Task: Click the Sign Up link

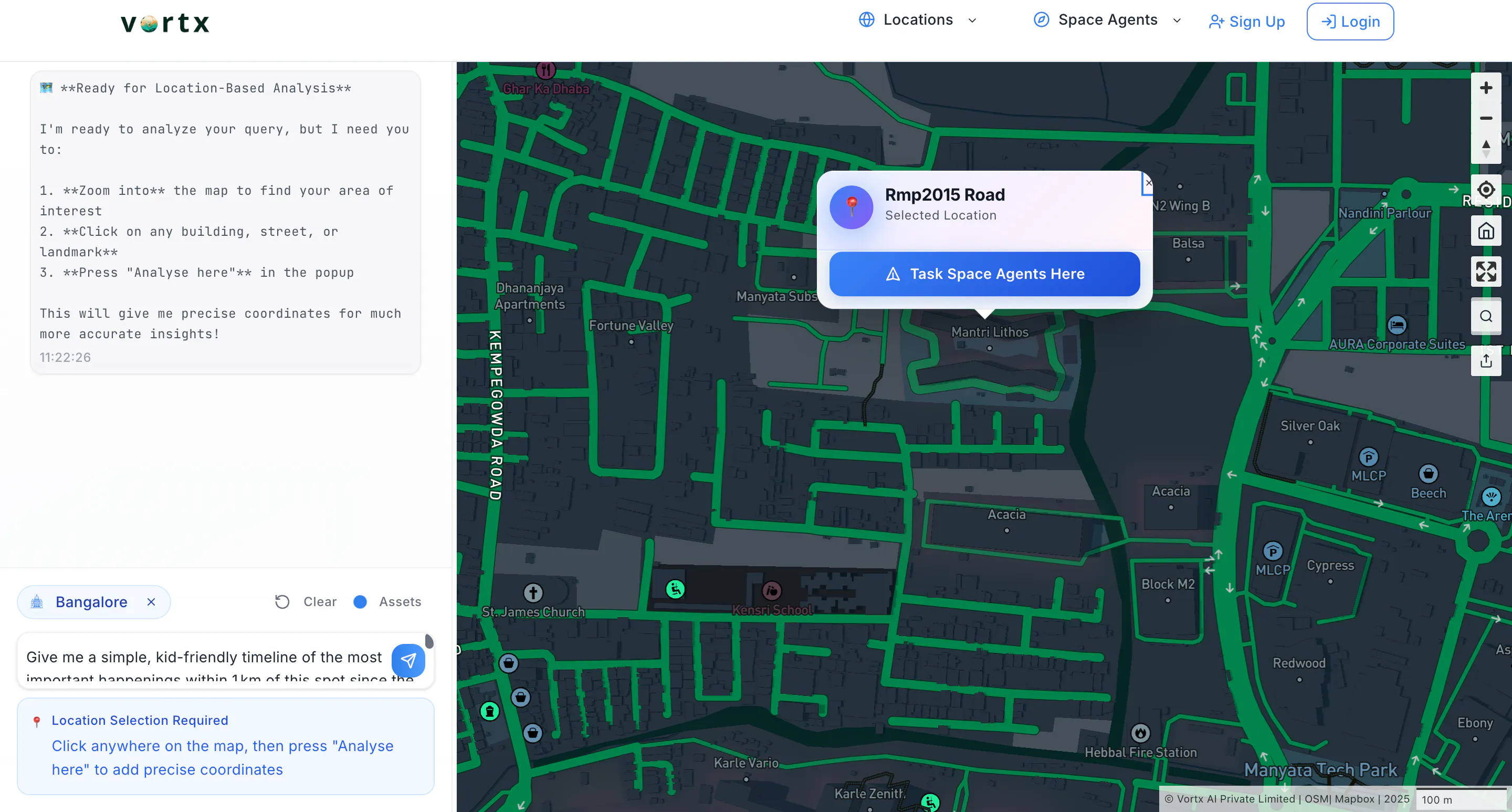Action: (1247, 22)
